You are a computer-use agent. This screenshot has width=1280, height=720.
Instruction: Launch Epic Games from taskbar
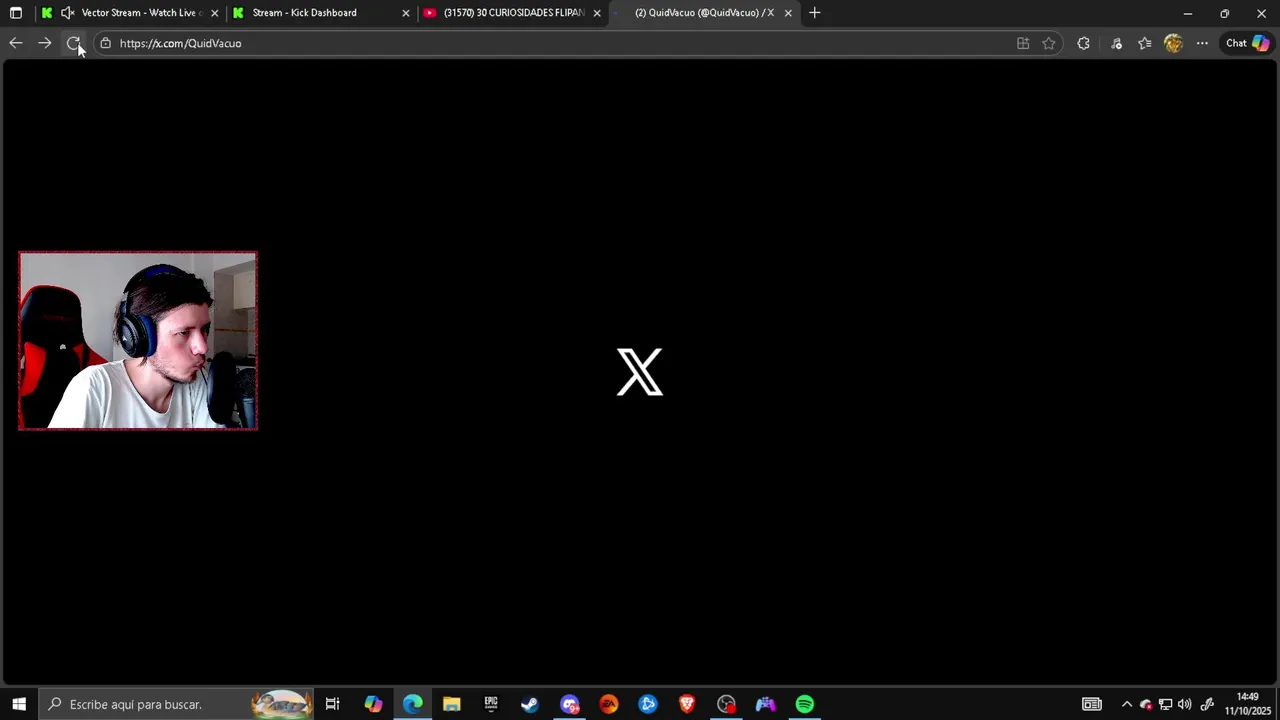click(x=491, y=704)
